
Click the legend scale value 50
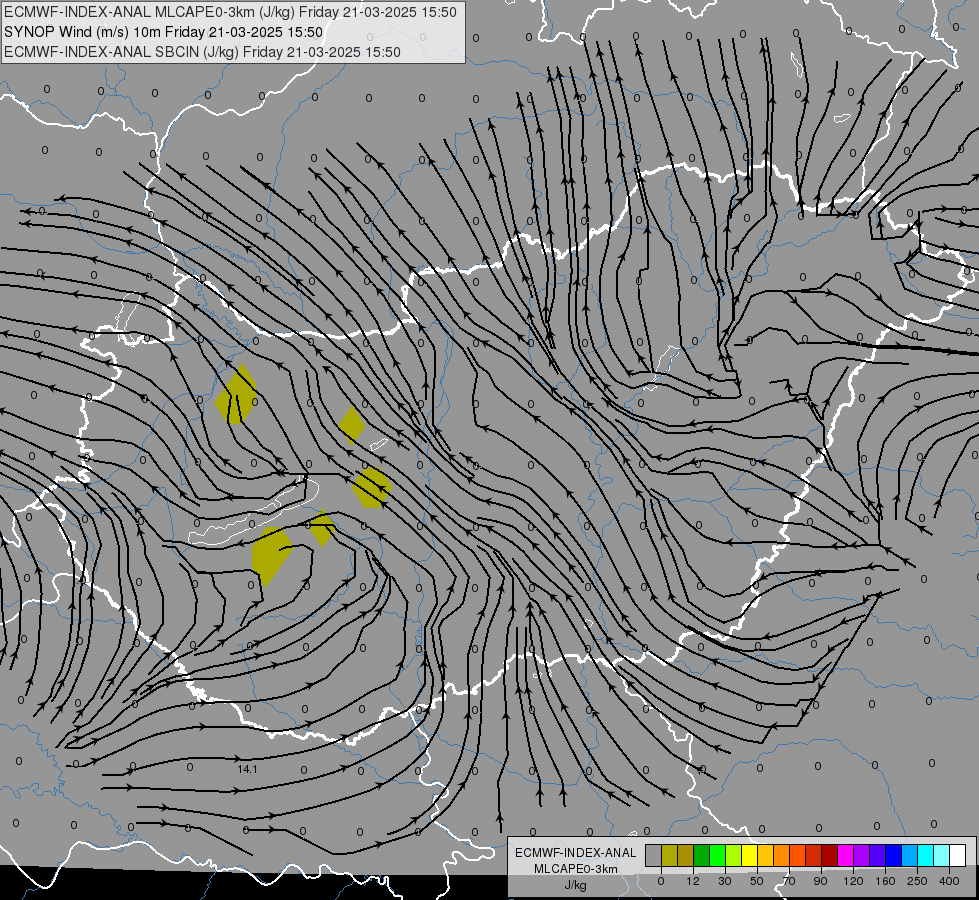[x=757, y=881]
